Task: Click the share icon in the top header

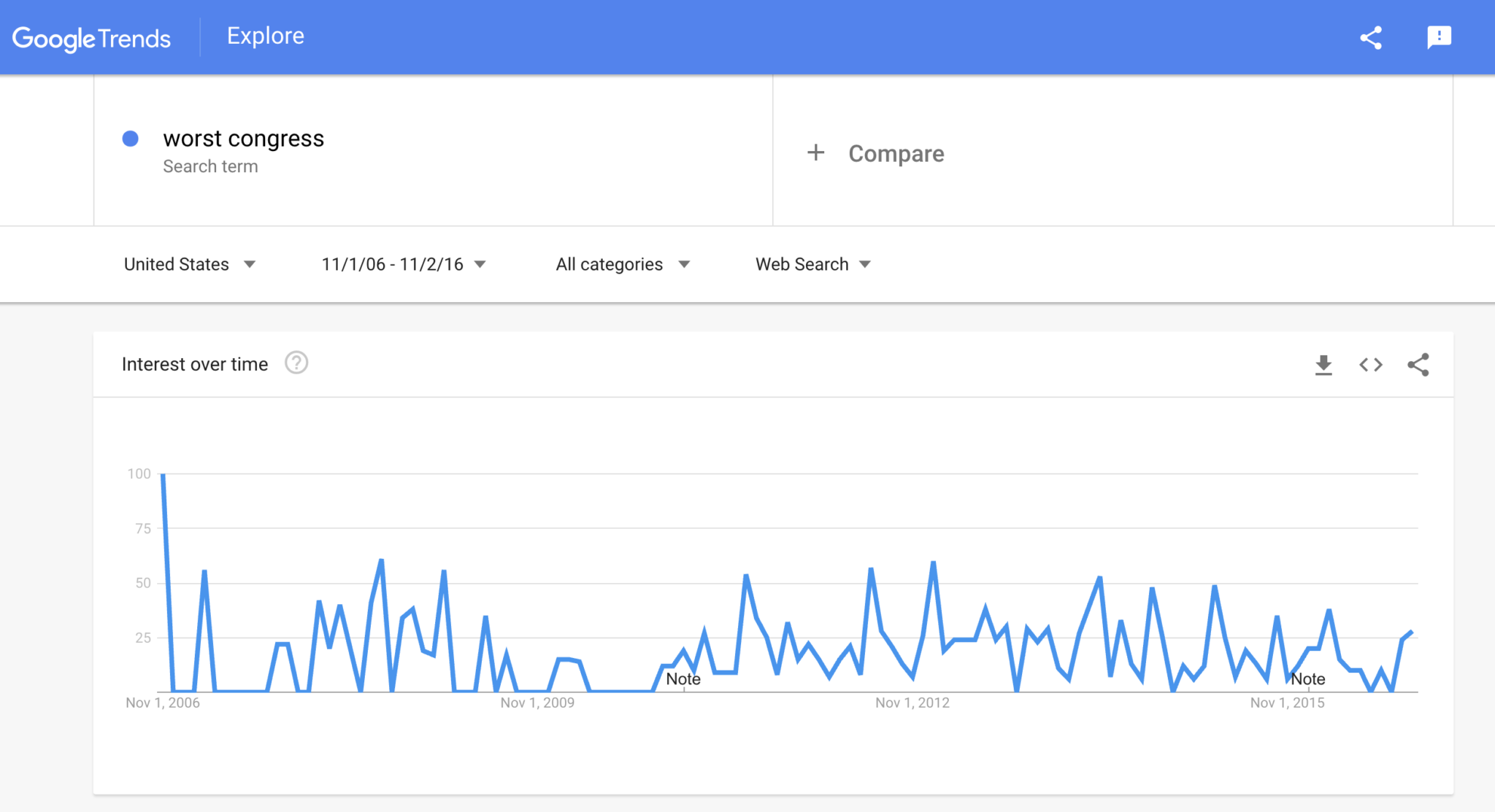Action: (1371, 38)
